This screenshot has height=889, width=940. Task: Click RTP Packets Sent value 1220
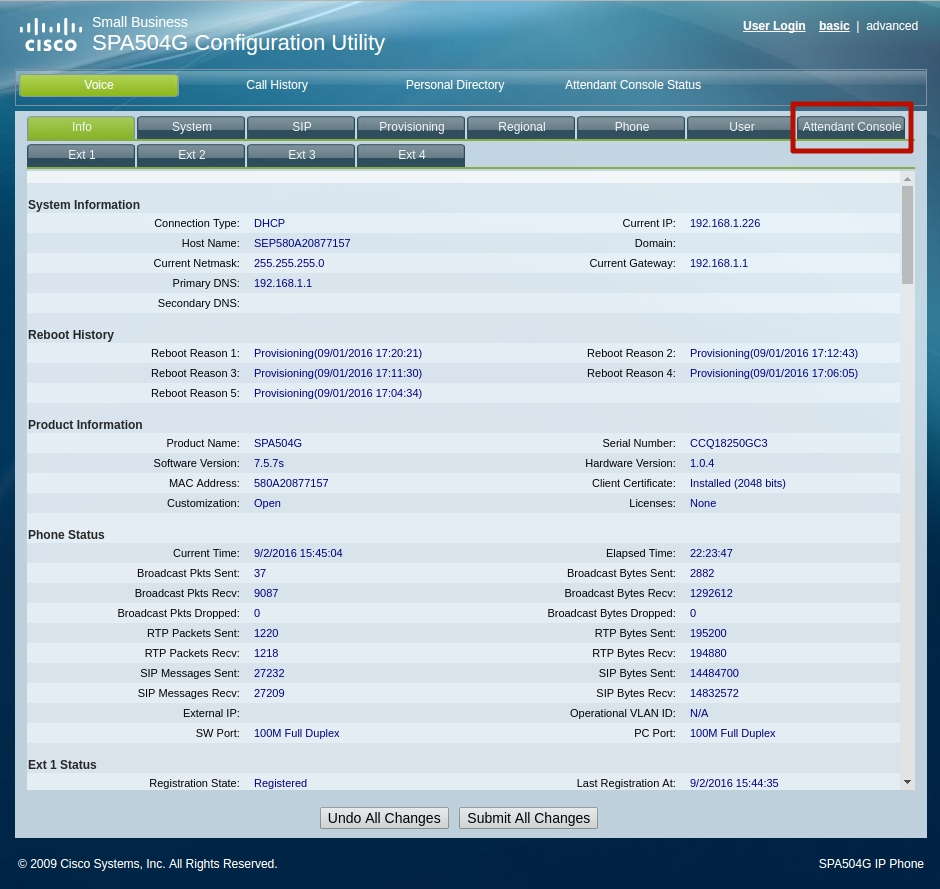click(266, 634)
